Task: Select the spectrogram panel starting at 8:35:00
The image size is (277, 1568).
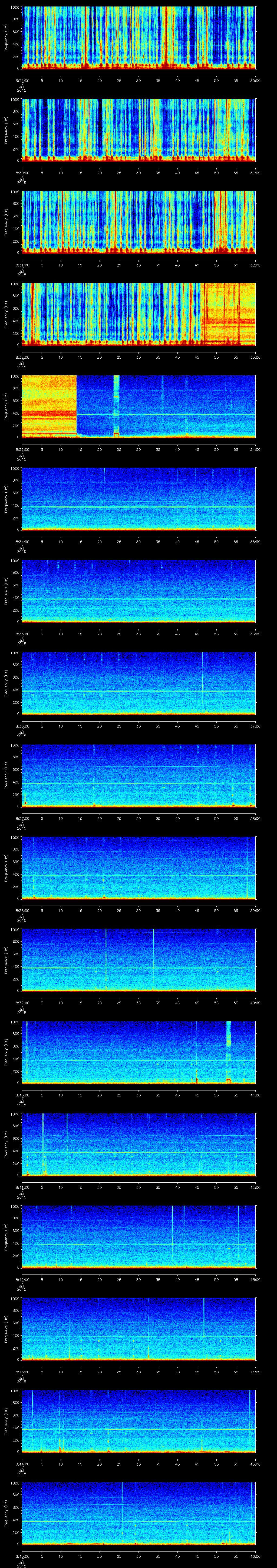Action: [x=139, y=590]
